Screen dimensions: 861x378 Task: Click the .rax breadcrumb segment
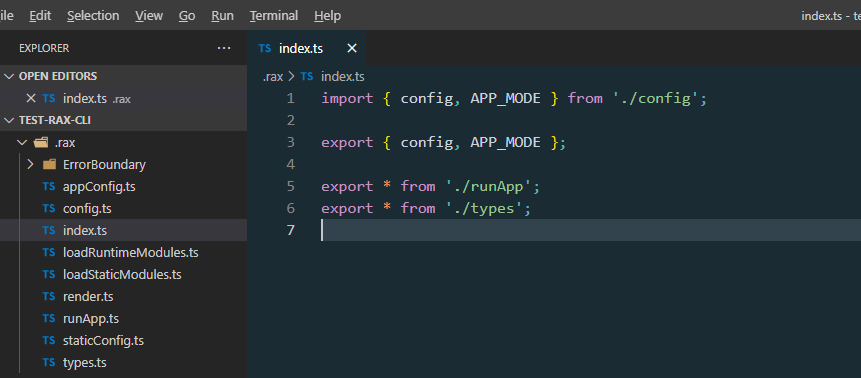pos(273,76)
